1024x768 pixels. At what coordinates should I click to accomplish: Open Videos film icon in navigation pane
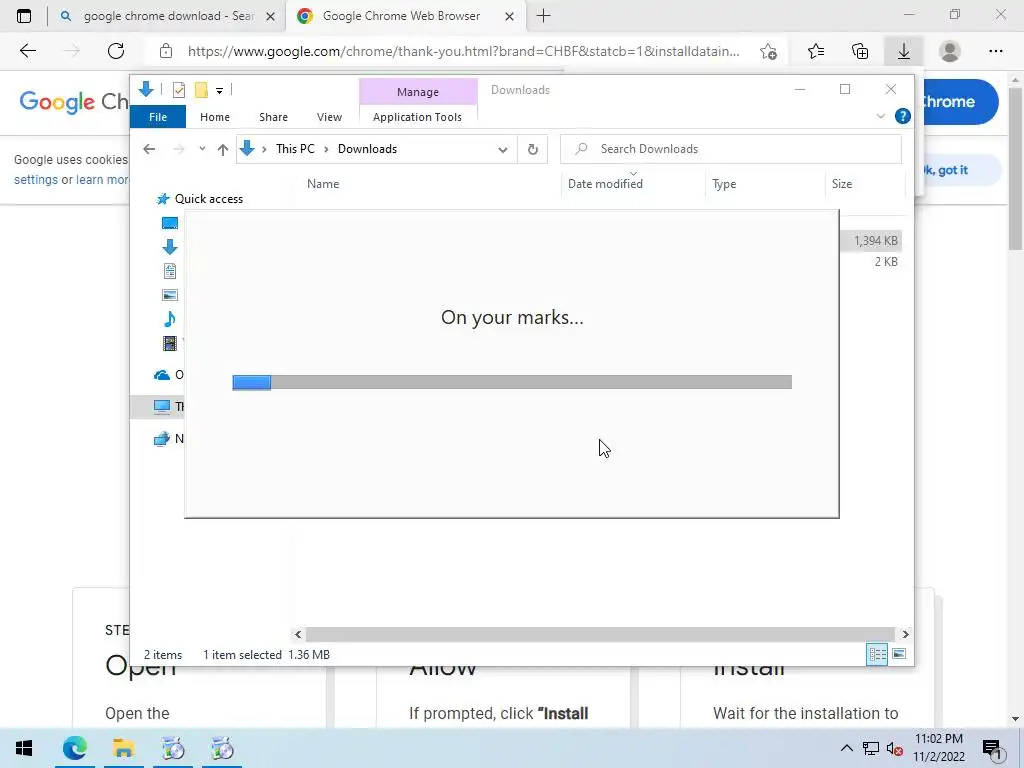(170, 343)
